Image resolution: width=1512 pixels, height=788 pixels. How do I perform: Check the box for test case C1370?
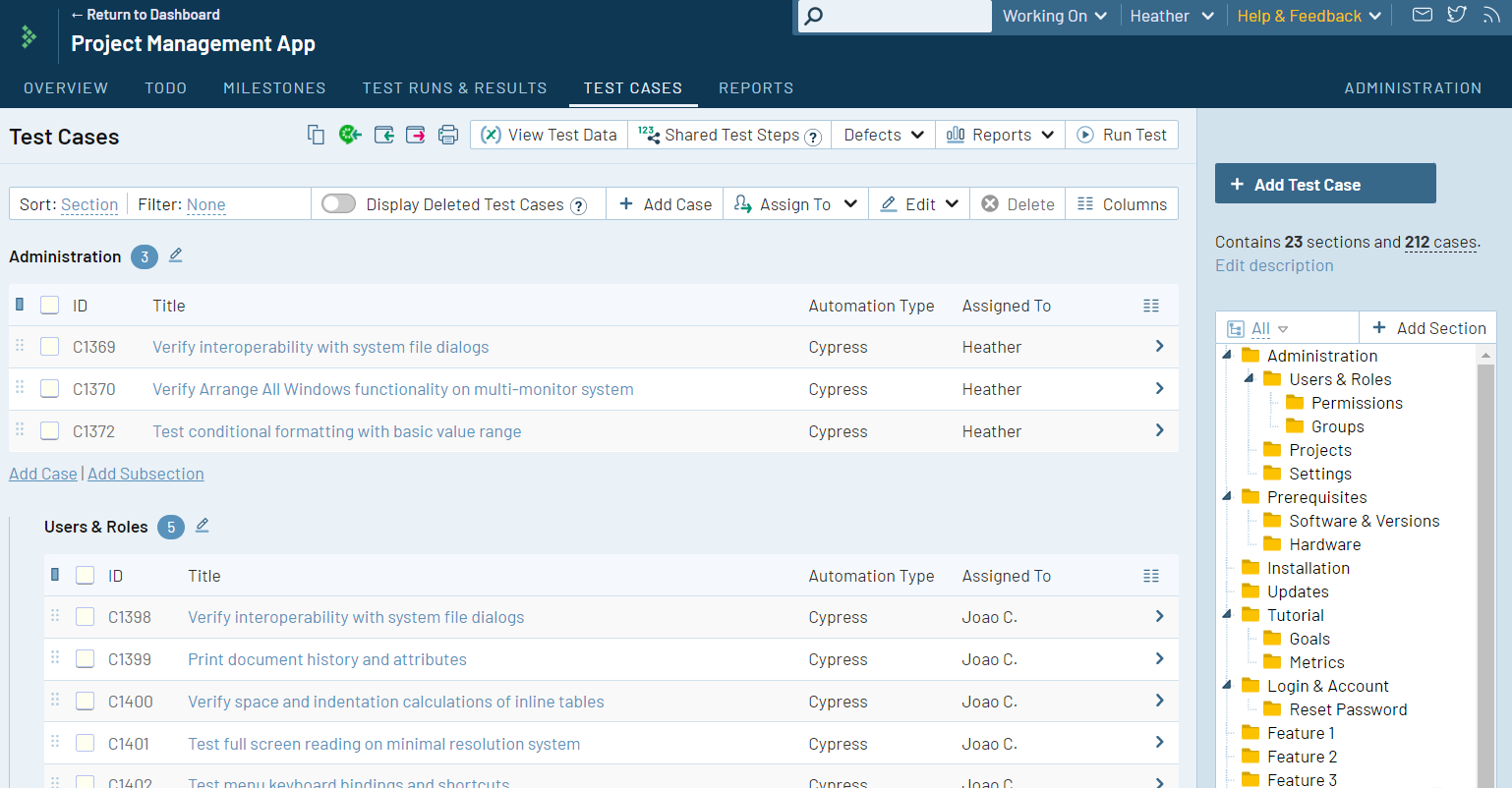coord(50,389)
